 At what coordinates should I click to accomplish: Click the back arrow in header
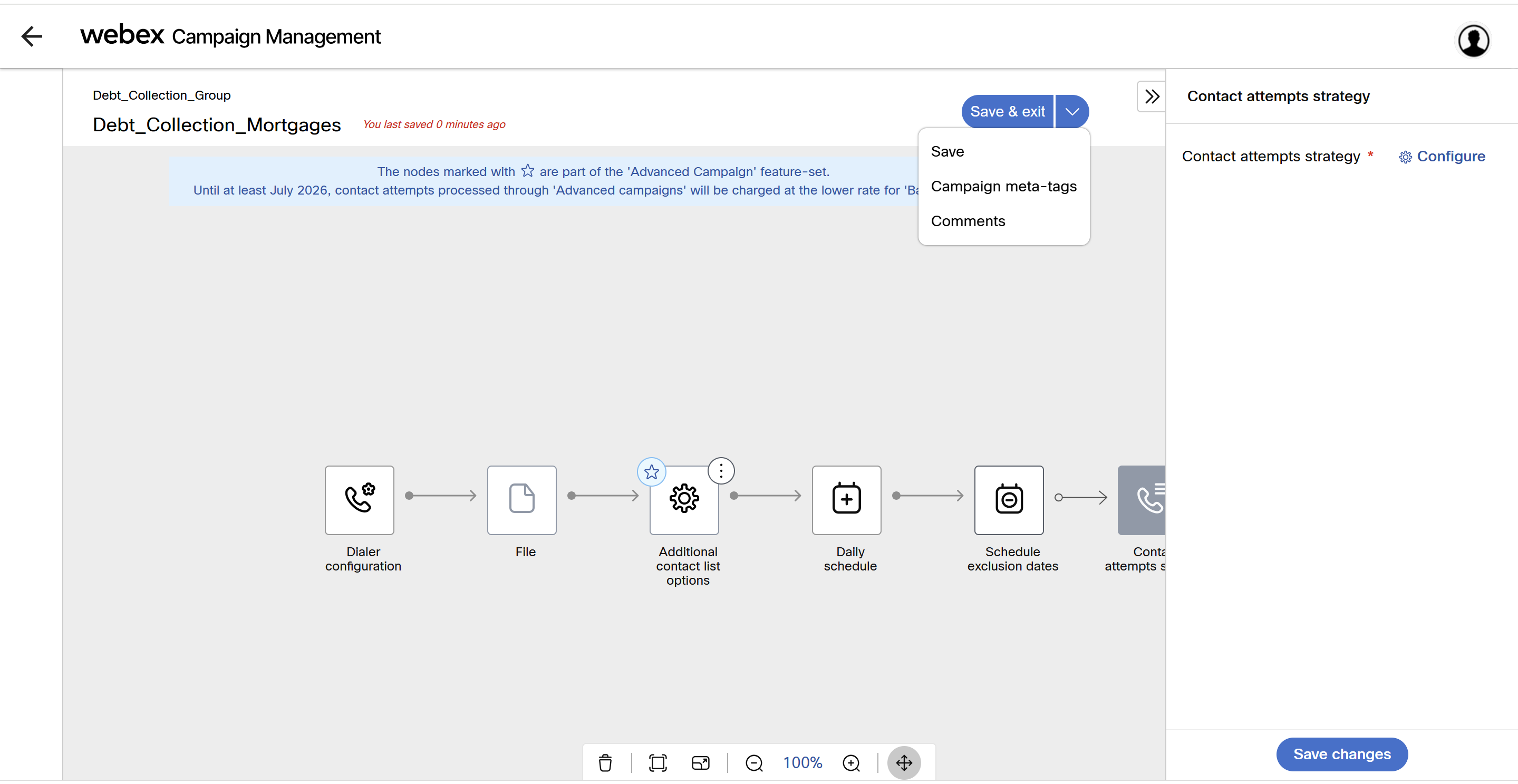pos(32,36)
